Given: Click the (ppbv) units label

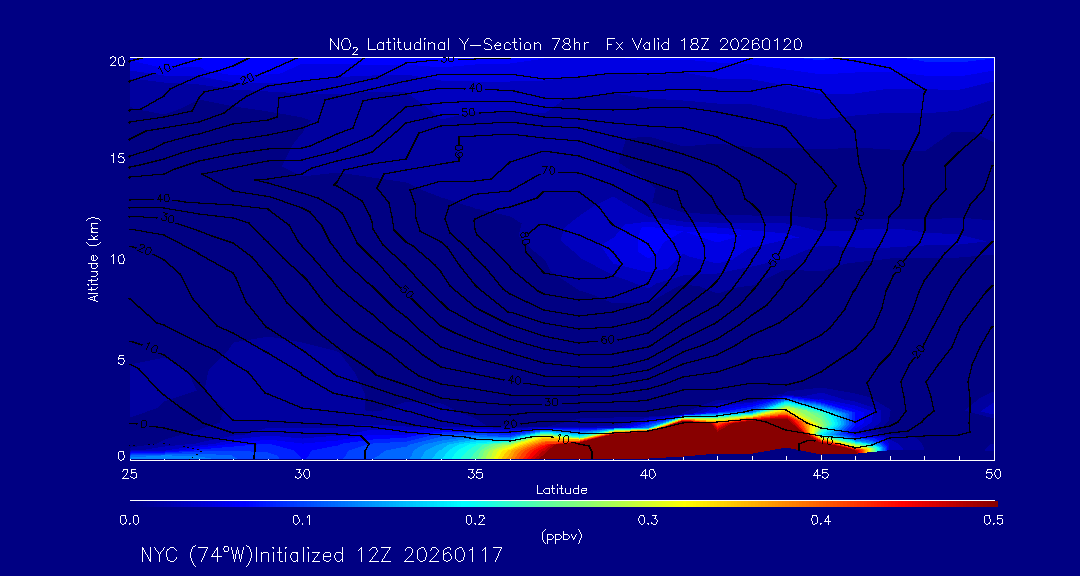Looking at the screenshot, I should click(562, 536).
